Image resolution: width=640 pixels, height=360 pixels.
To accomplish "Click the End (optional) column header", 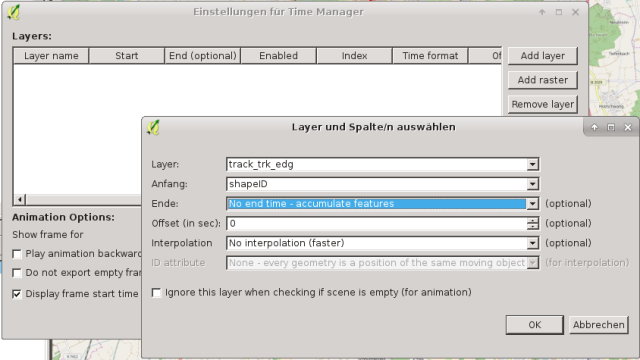I will click(203, 56).
